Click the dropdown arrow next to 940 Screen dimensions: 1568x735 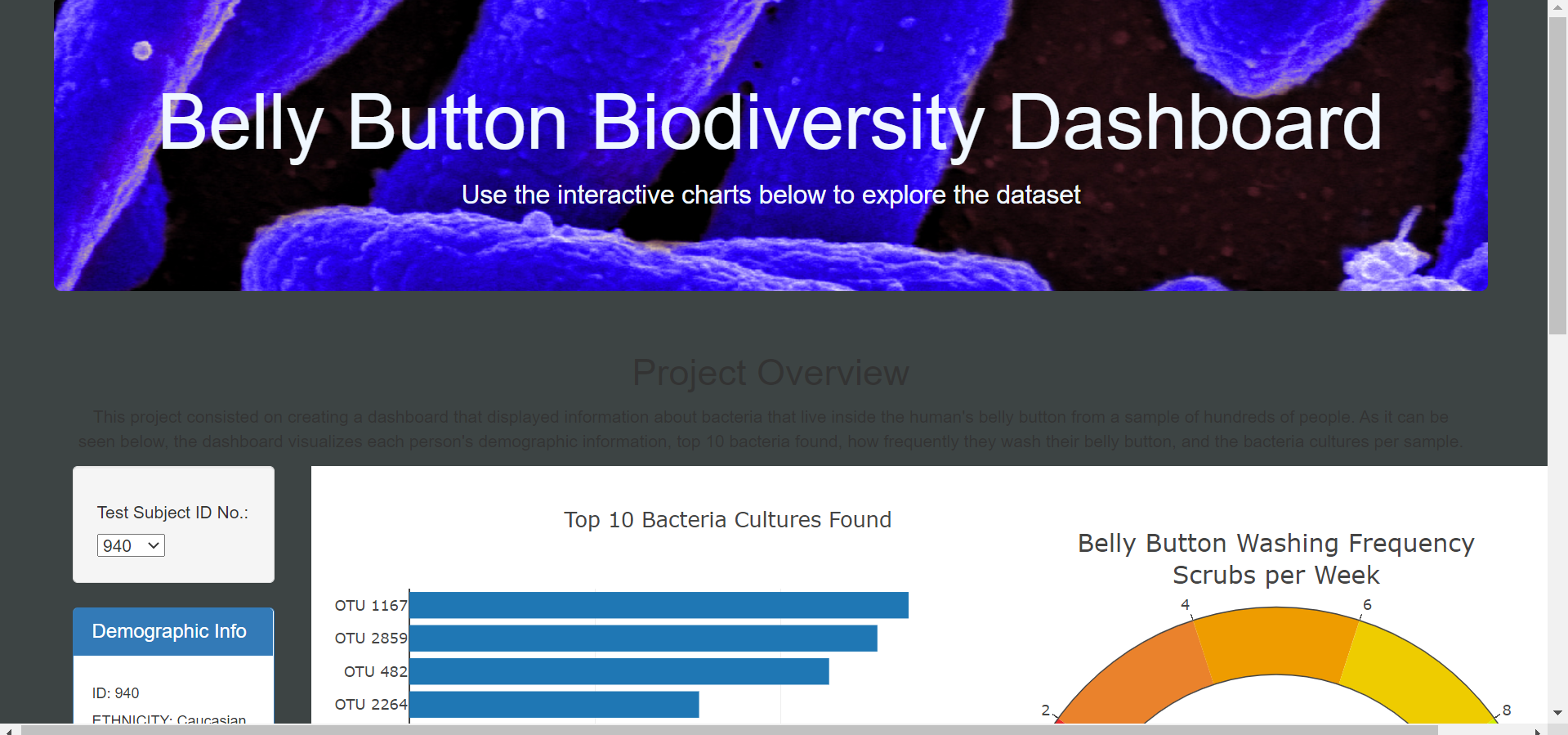[152, 545]
